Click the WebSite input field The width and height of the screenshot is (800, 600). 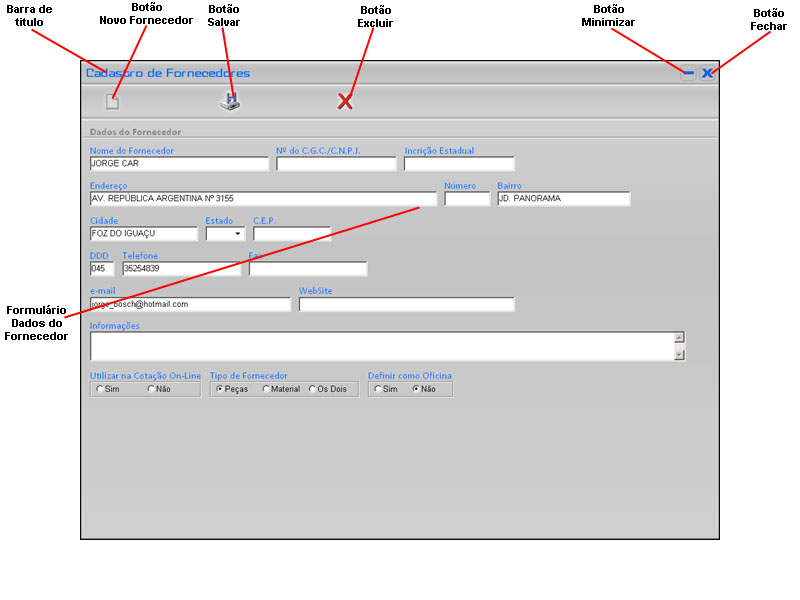[x=407, y=304]
